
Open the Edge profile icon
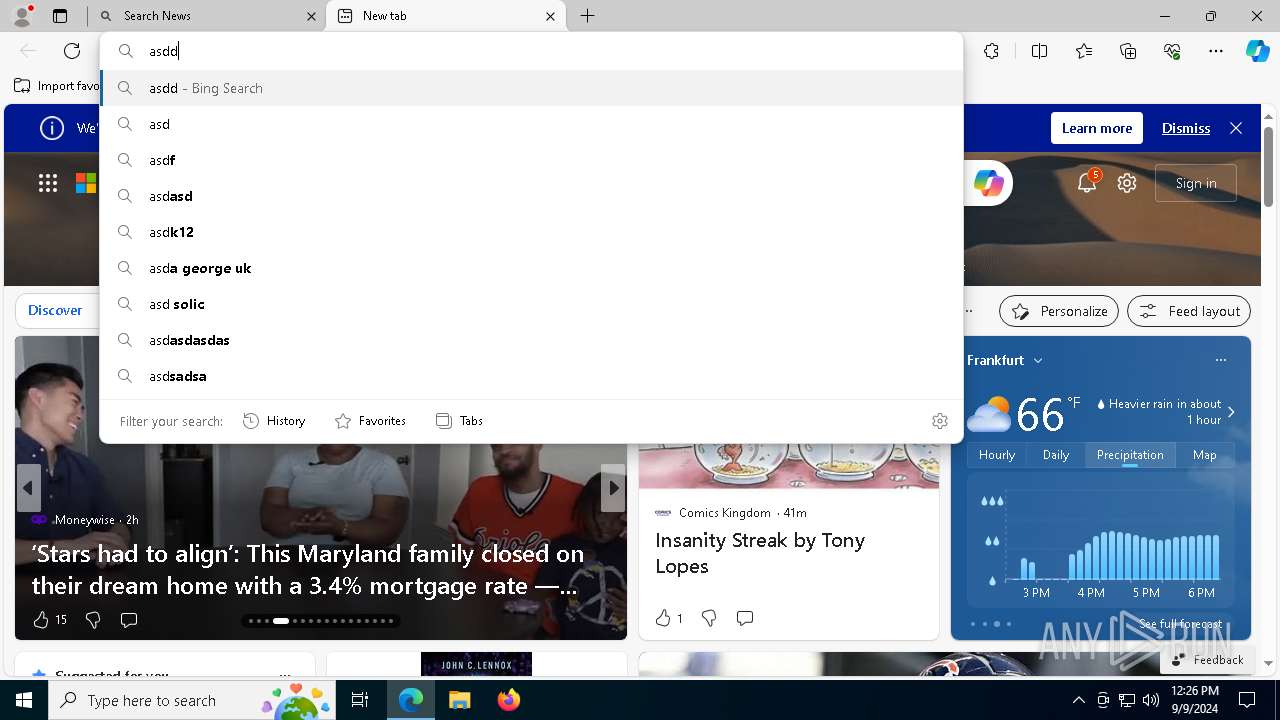tap(22, 16)
